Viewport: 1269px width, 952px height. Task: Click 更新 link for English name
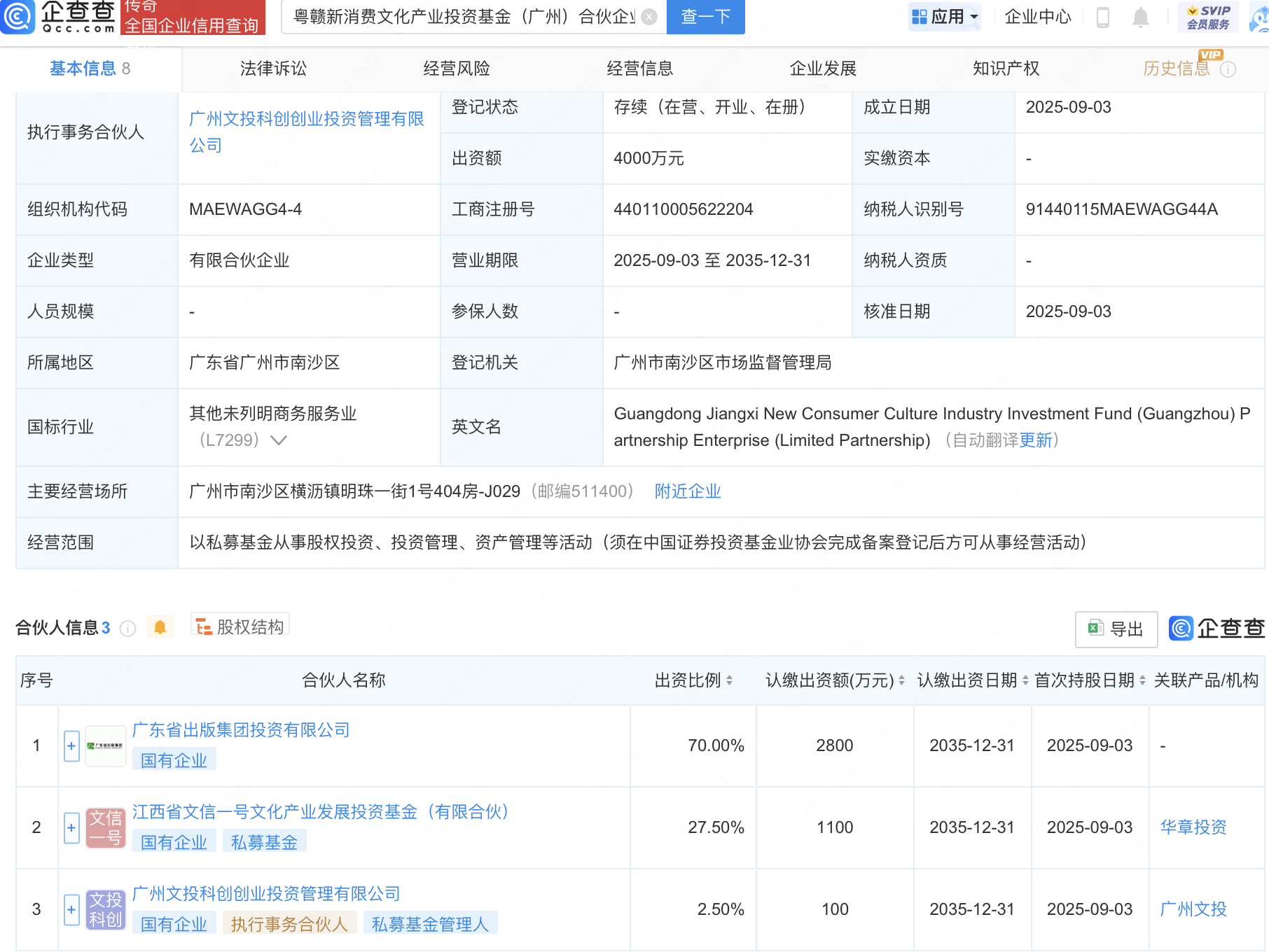(1036, 440)
